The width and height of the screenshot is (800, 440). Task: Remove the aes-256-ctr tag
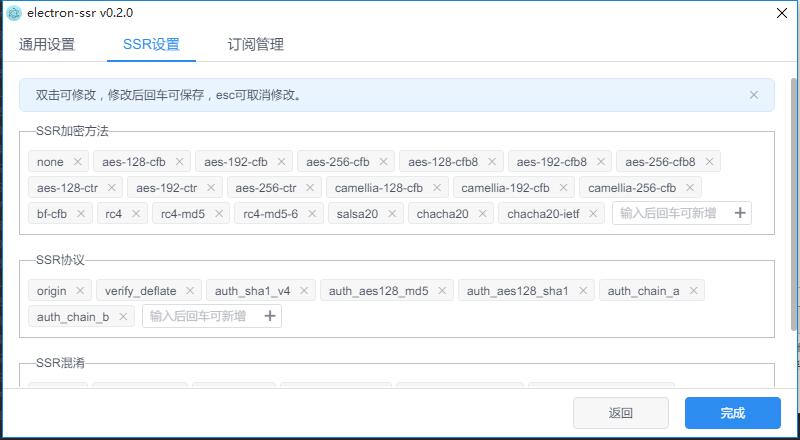310,187
